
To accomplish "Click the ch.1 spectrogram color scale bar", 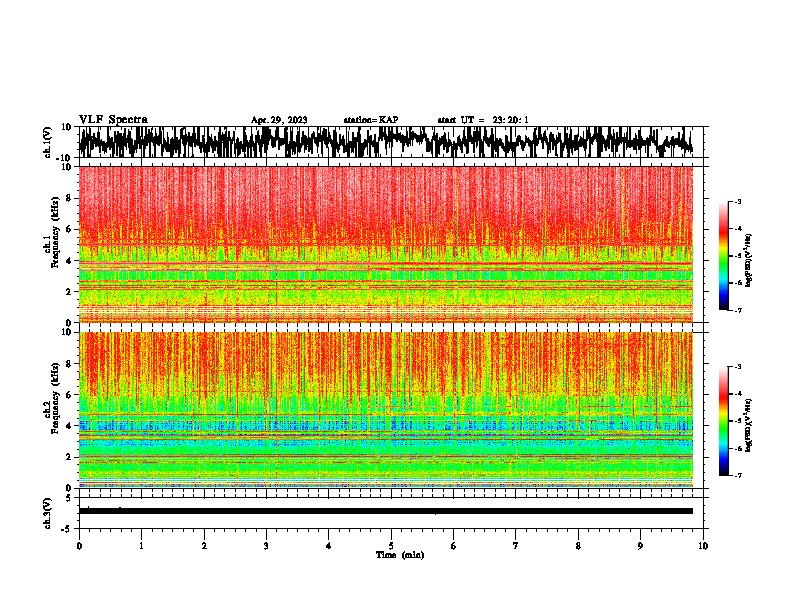I will coord(724,256).
